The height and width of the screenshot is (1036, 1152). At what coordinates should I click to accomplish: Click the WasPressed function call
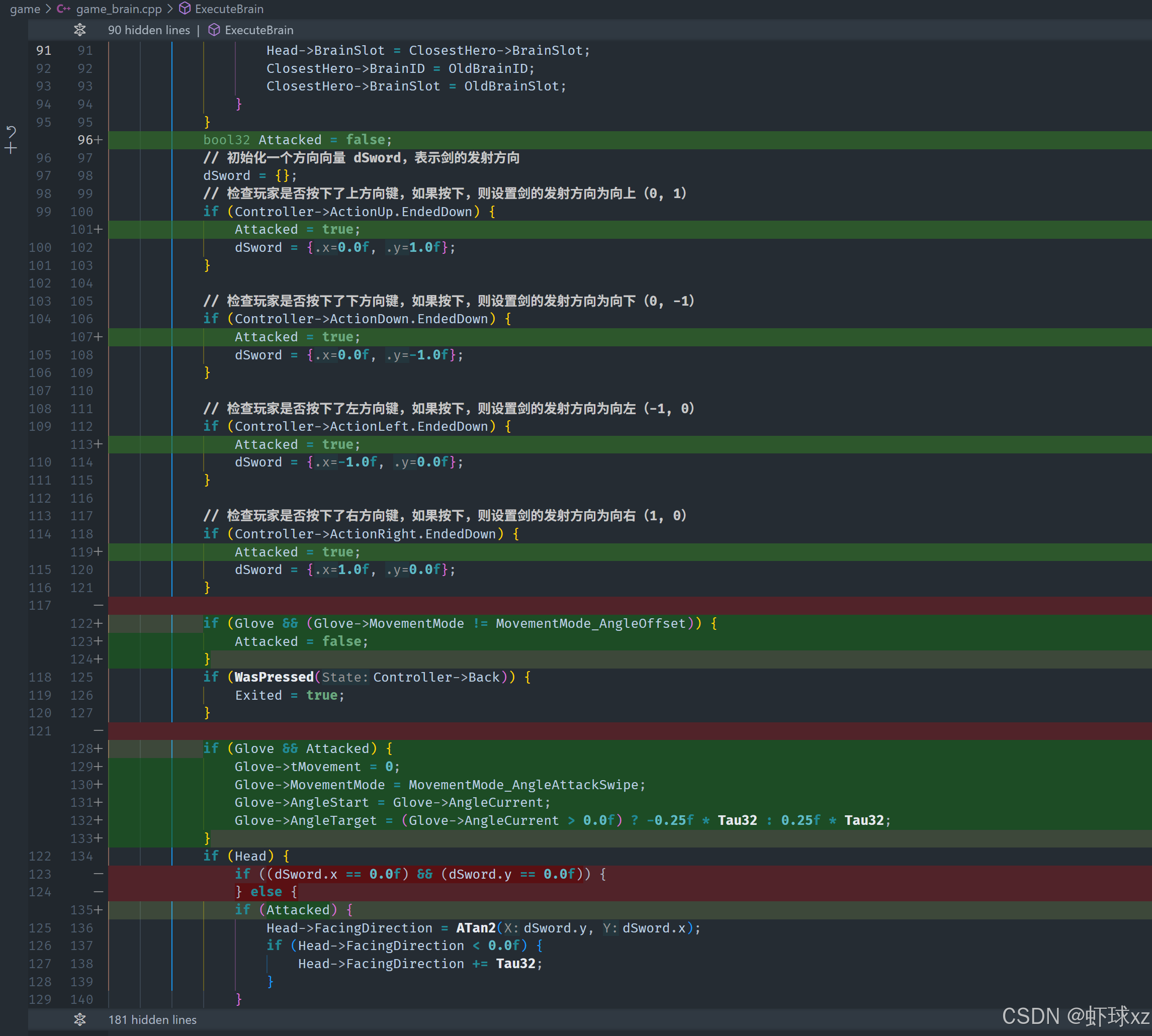click(x=274, y=677)
